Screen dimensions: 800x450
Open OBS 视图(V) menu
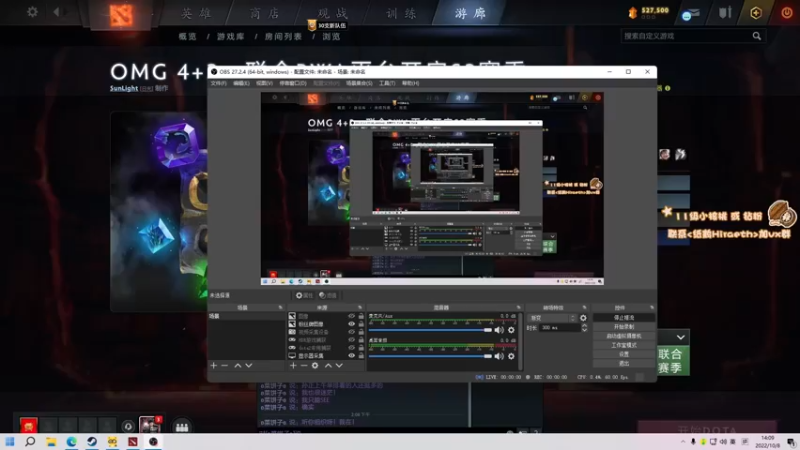(x=264, y=83)
